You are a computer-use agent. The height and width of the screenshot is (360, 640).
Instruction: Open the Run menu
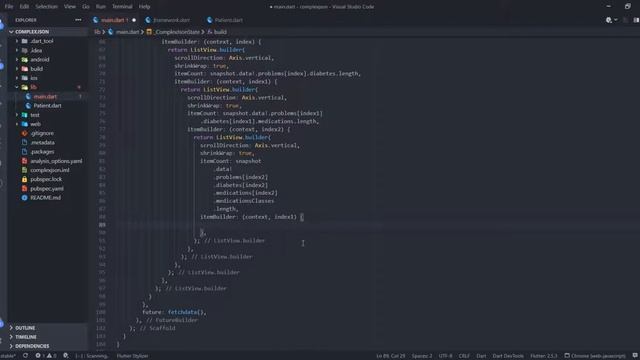[x=100, y=7]
